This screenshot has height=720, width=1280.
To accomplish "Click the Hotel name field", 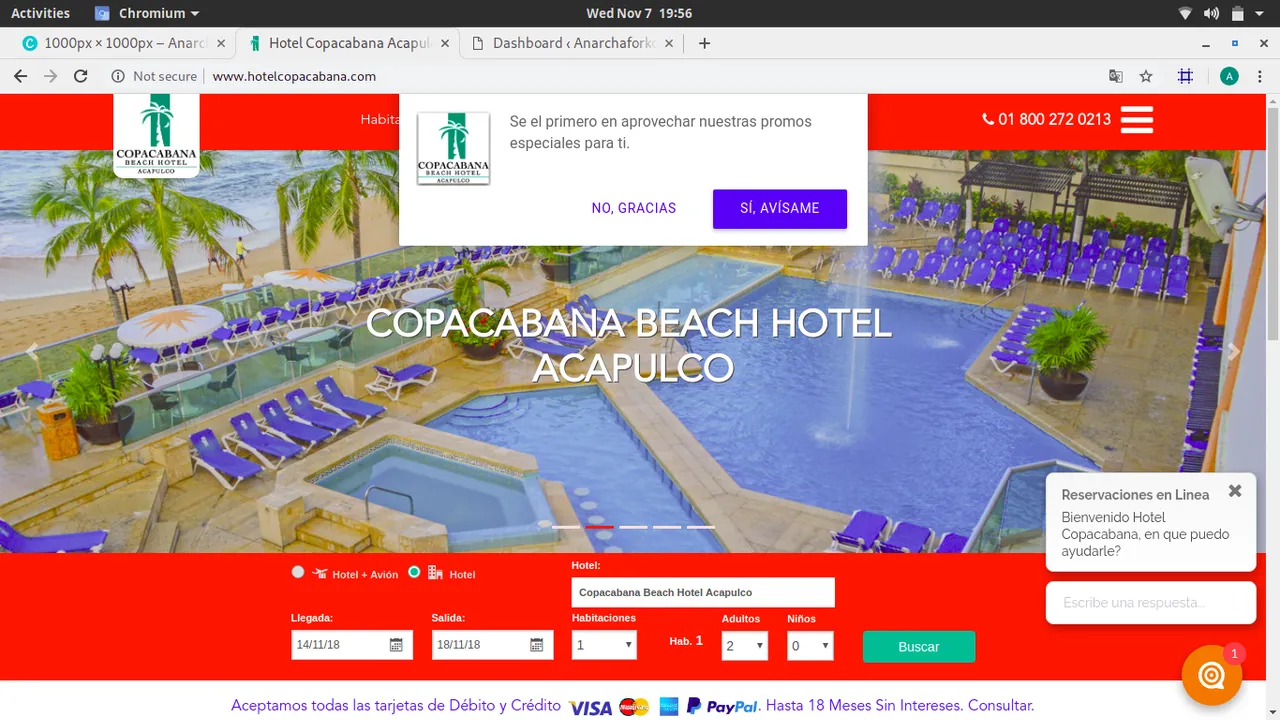I will pos(703,592).
